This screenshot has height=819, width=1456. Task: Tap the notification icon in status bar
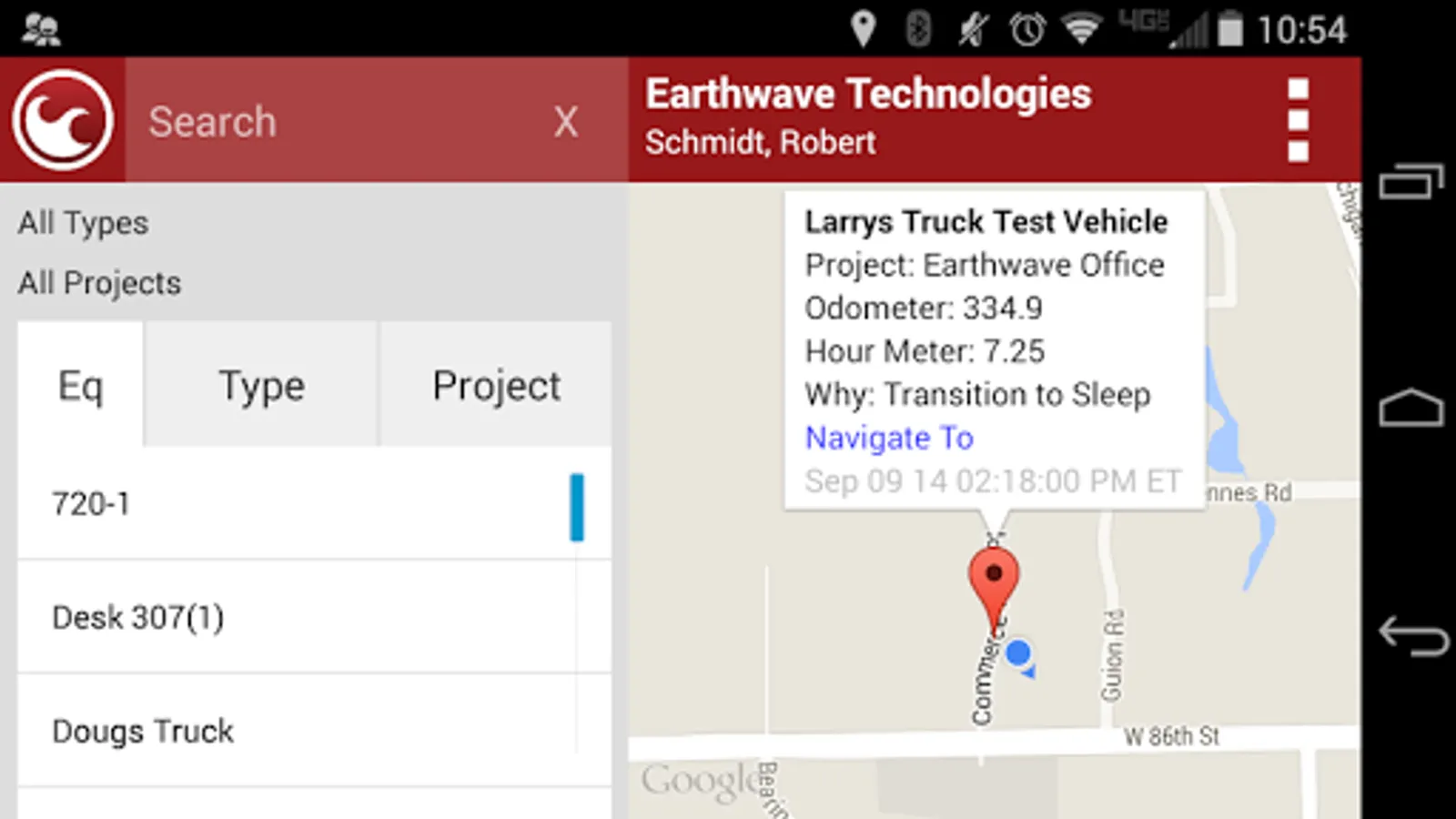click(41, 29)
